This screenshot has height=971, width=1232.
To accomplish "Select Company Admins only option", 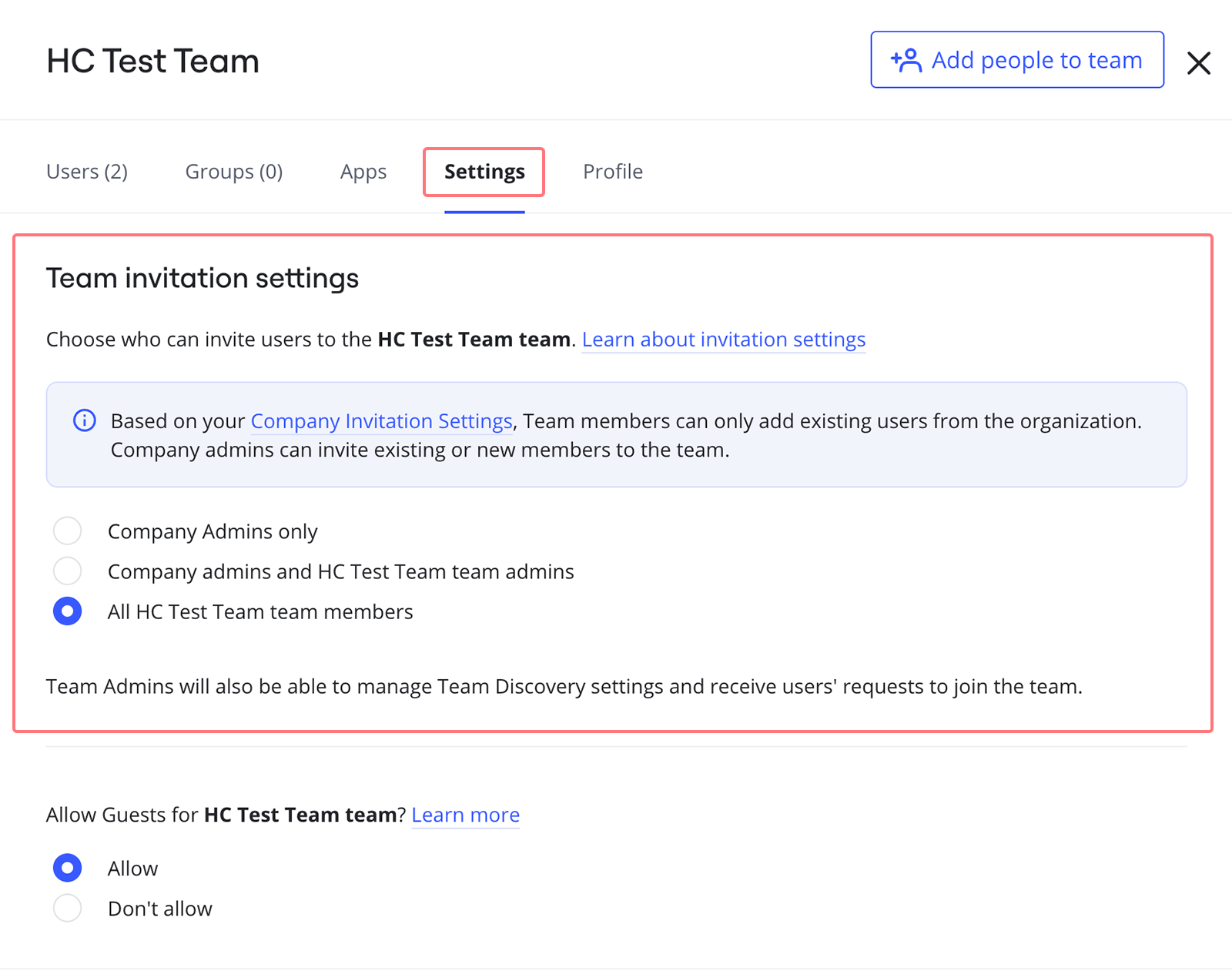I will click(68, 531).
